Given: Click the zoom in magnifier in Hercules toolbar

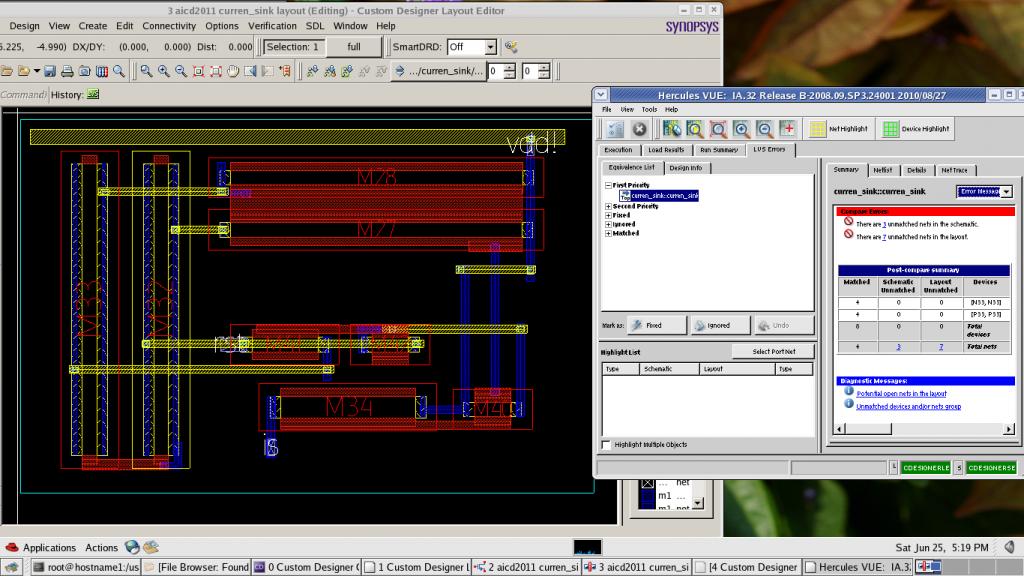Looking at the screenshot, I should [x=742, y=129].
